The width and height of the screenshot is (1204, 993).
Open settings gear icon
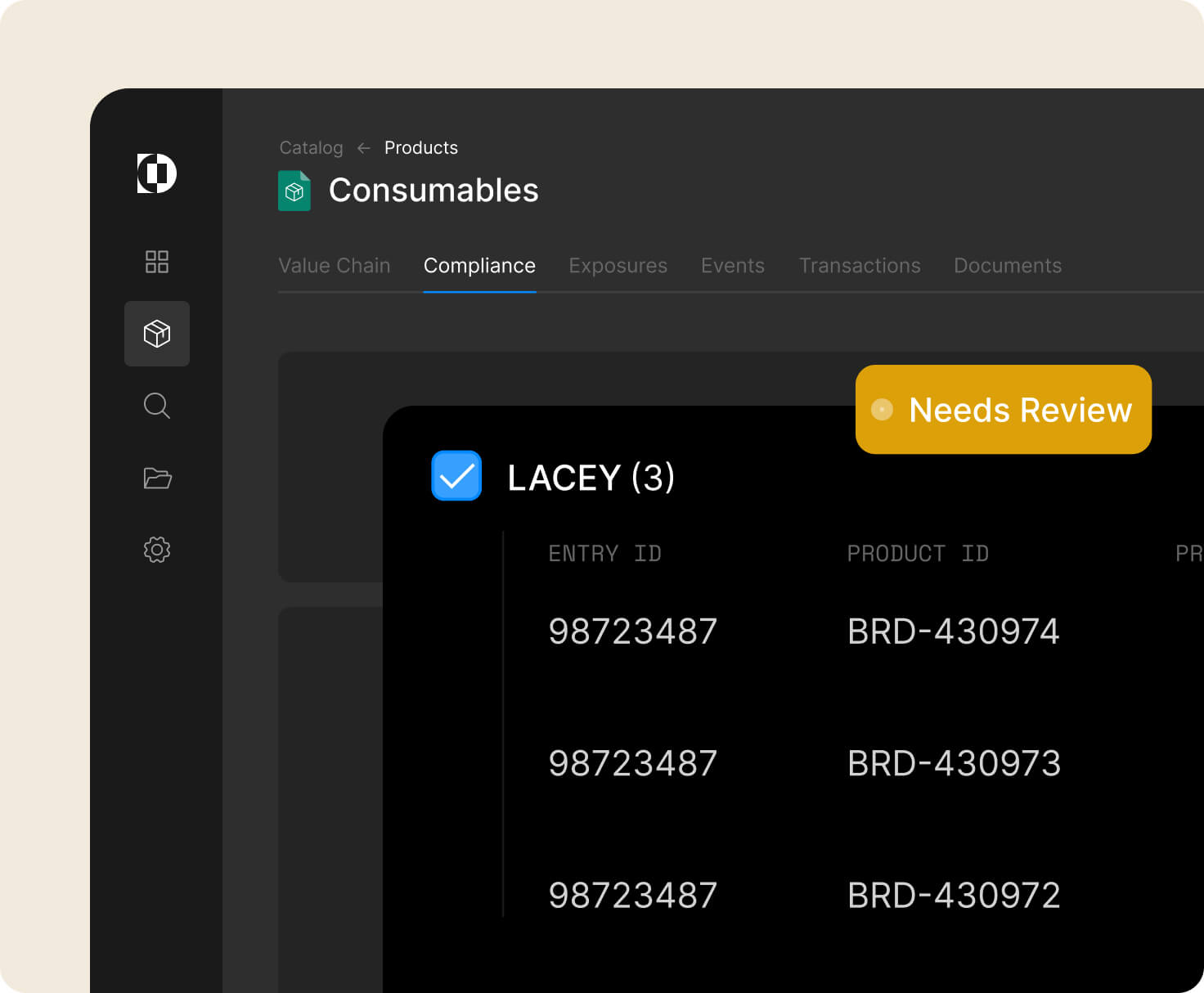tap(157, 550)
